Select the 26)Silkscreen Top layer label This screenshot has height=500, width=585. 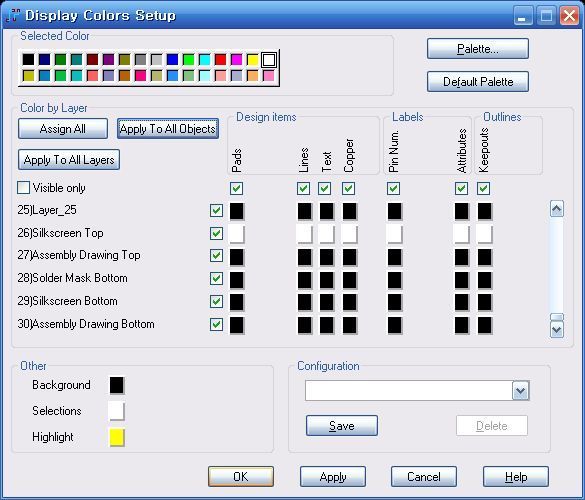click(60, 233)
